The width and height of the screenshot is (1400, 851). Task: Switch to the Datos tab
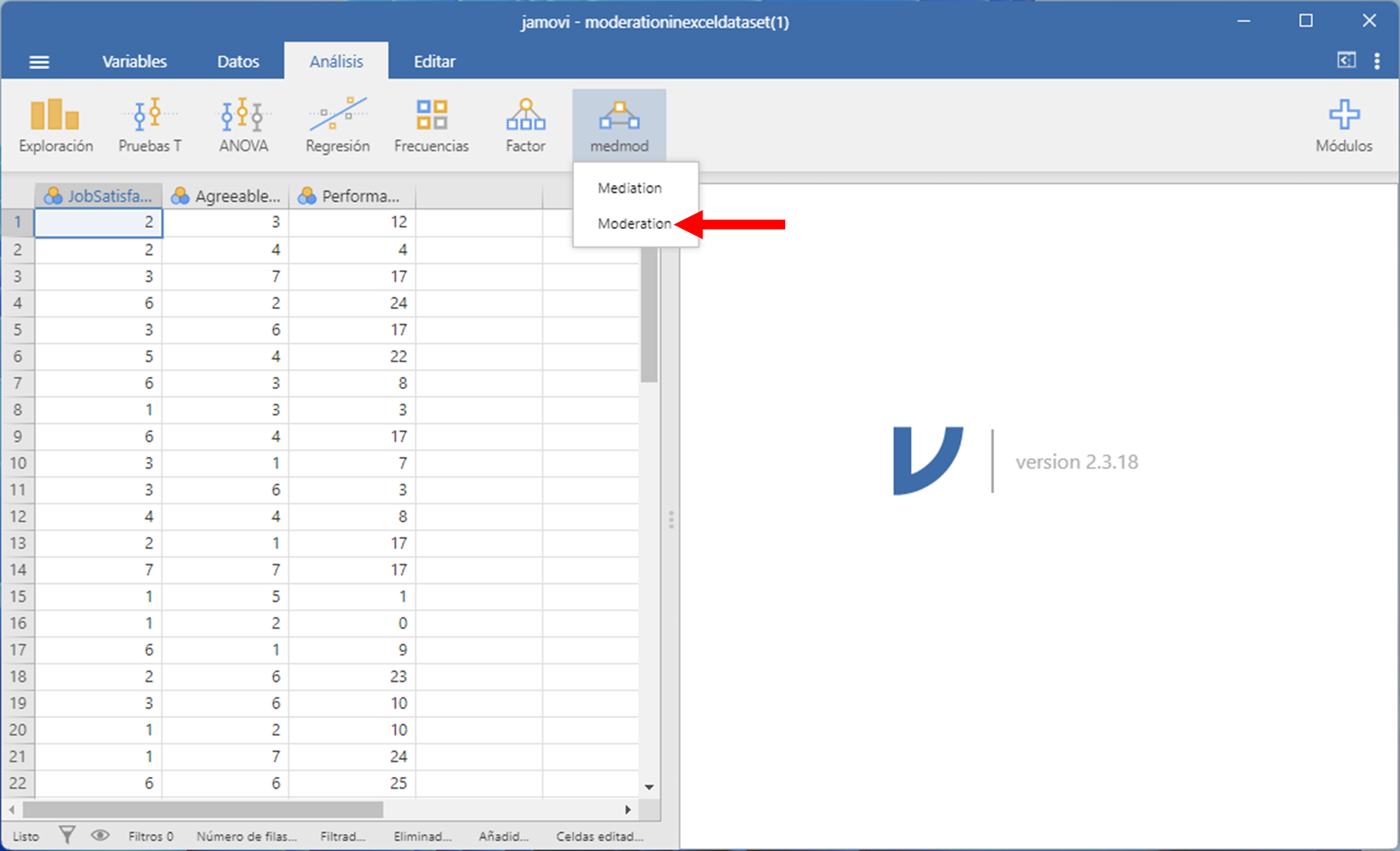(238, 62)
